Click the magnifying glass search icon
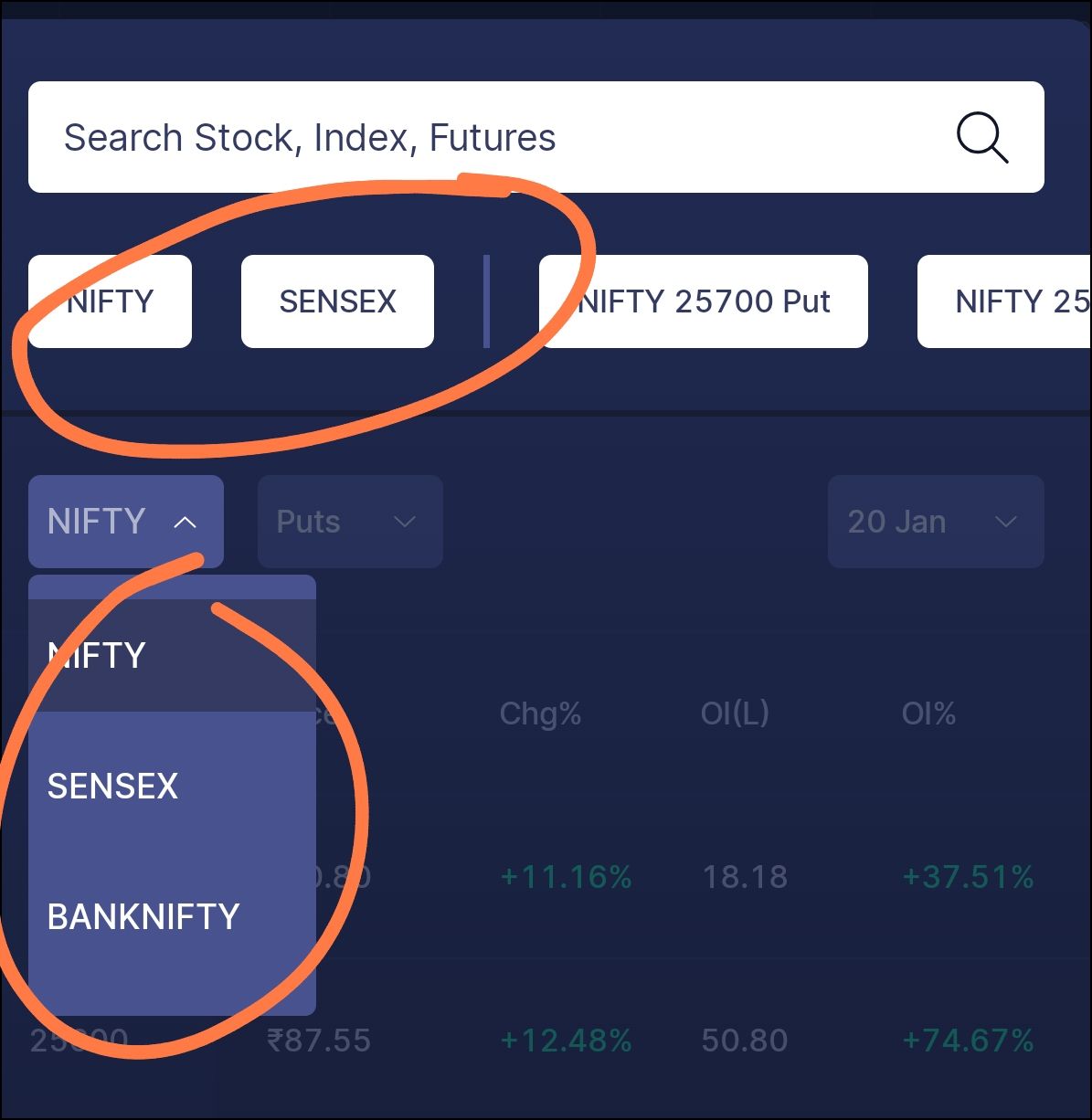The image size is (1092, 1120). tap(981, 138)
